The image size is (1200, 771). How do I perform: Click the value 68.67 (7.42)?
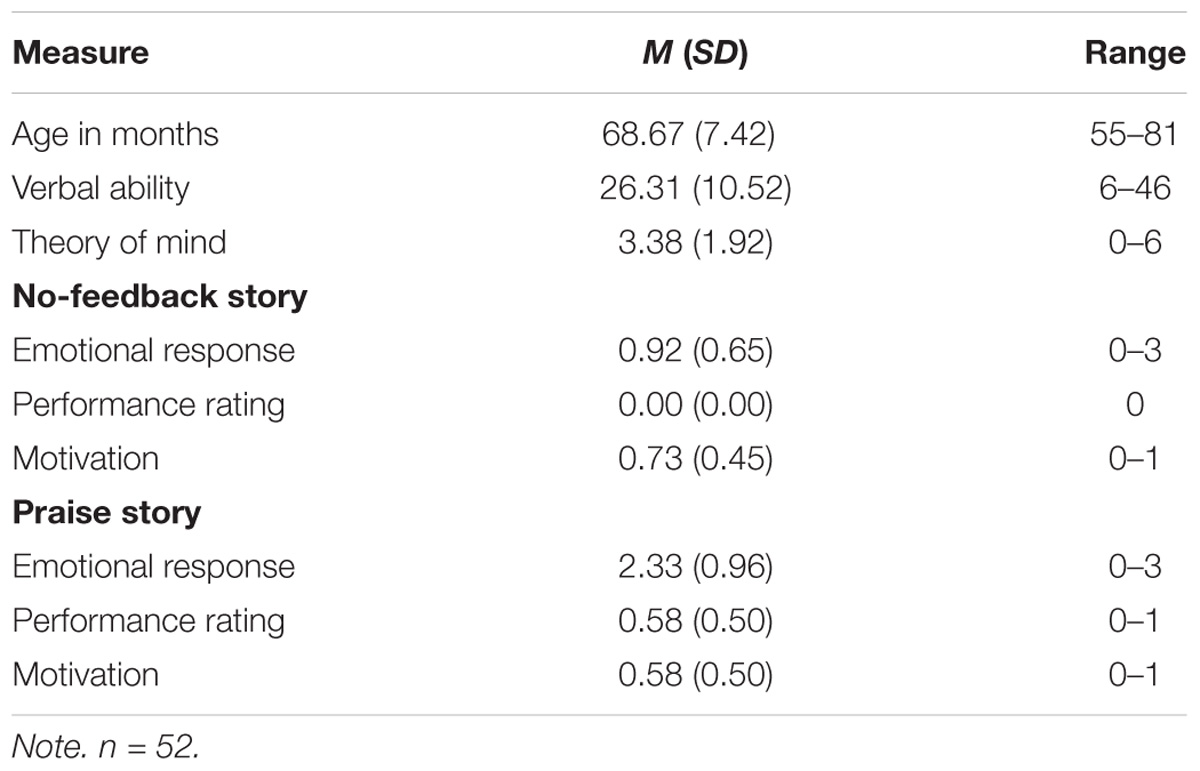694,135
